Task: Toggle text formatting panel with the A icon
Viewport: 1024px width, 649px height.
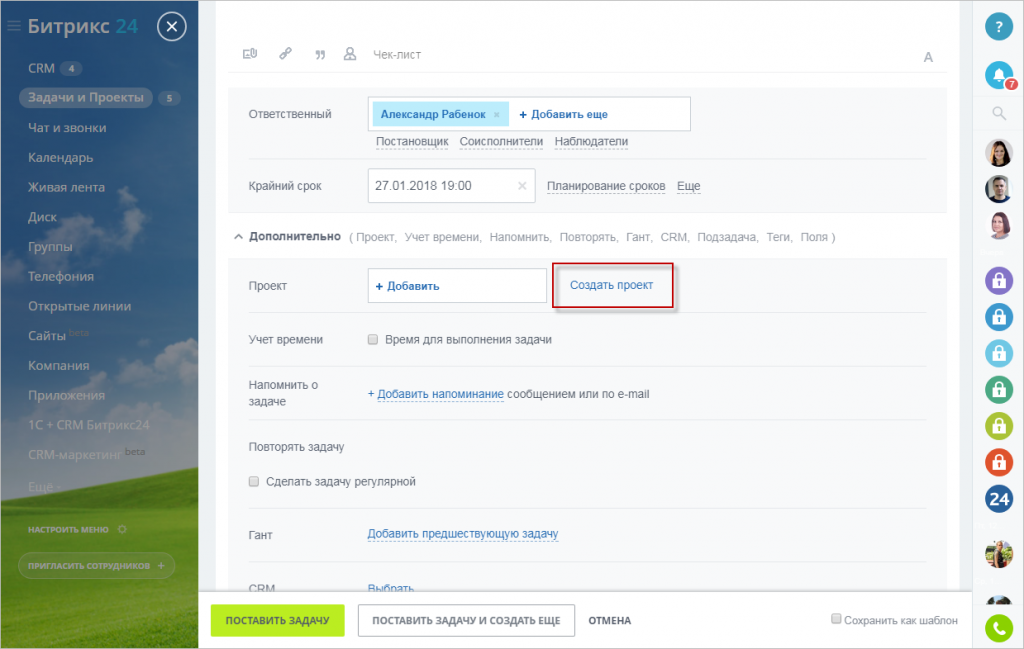Action: point(928,57)
